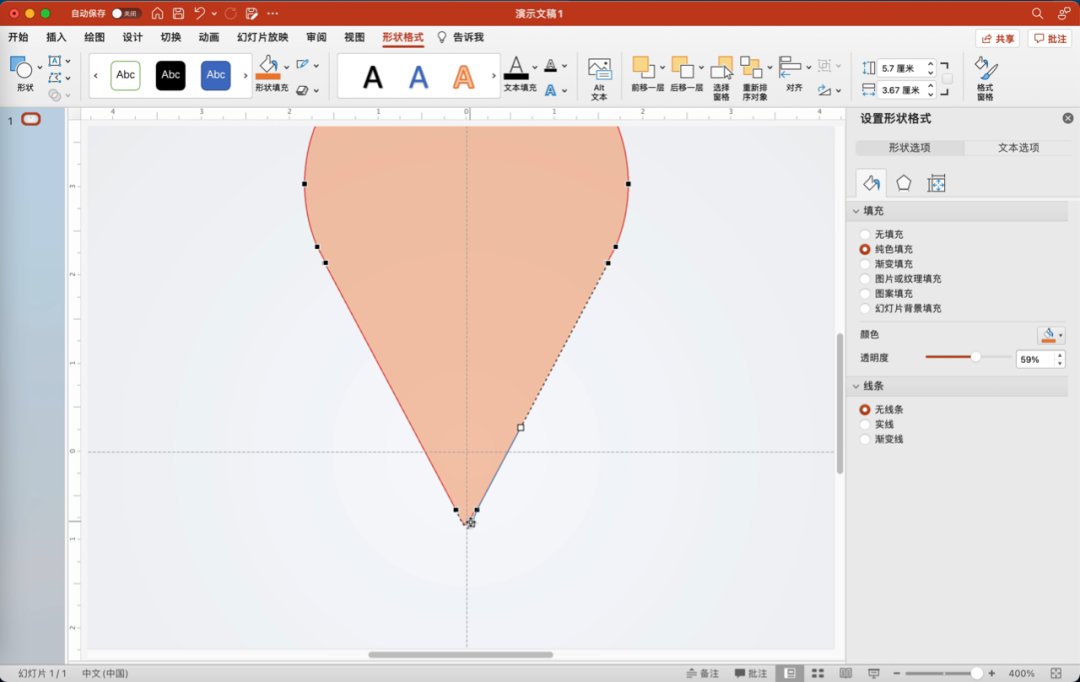Image resolution: width=1080 pixels, height=682 pixels.
Task: Apply the blue Abc shape style
Action: tap(216, 75)
